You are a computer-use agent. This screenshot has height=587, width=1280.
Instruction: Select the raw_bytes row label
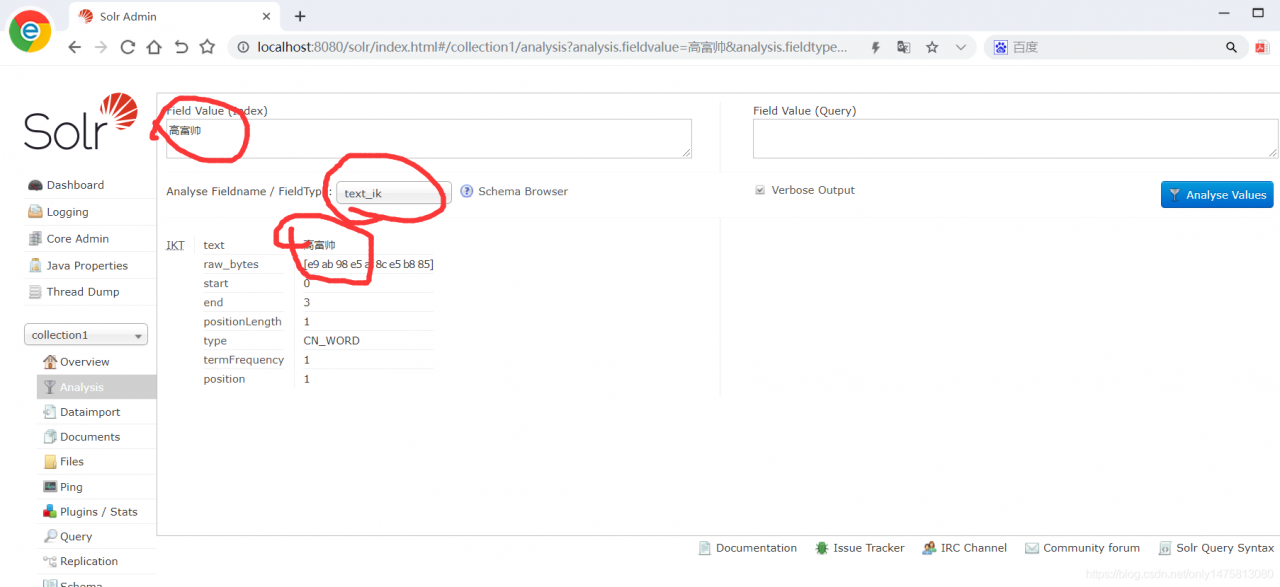click(x=231, y=264)
